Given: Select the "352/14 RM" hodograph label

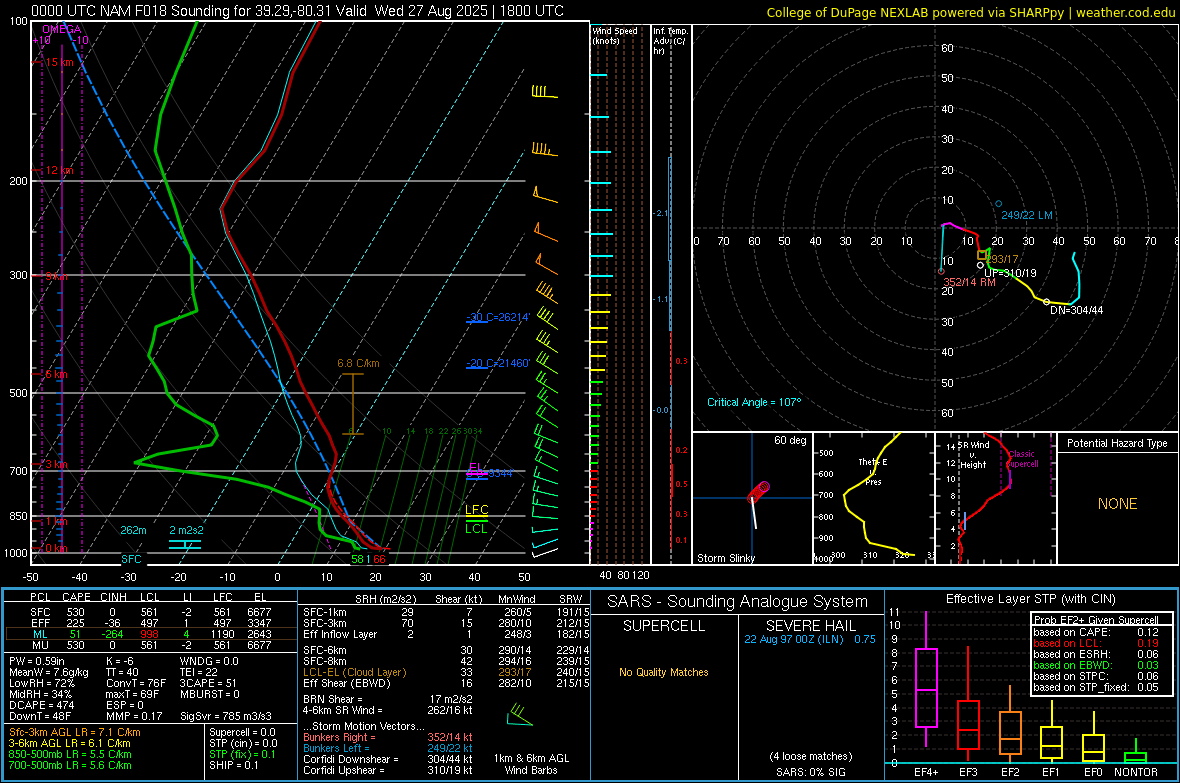Looking at the screenshot, I should click(x=969, y=282).
